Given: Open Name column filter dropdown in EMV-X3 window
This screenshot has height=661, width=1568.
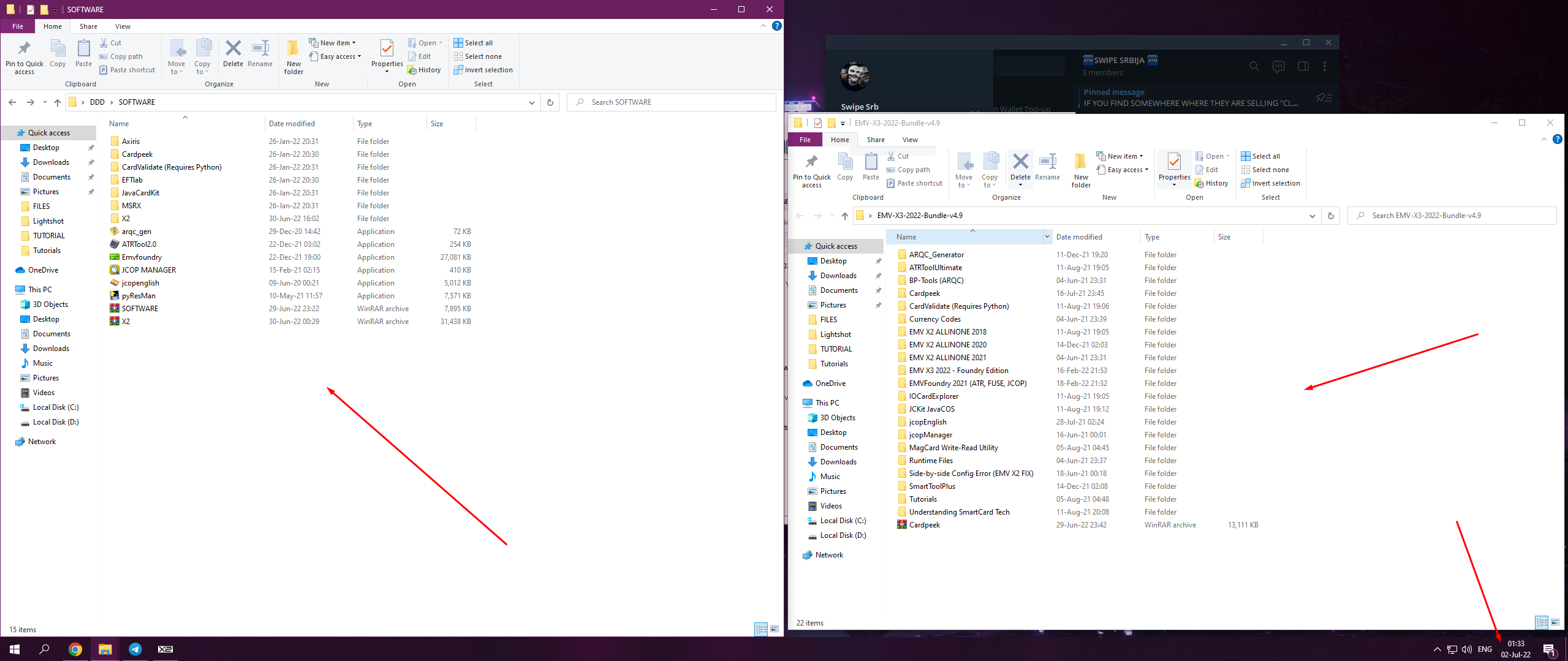Looking at the screenshot, I should tap(1047, 237).
